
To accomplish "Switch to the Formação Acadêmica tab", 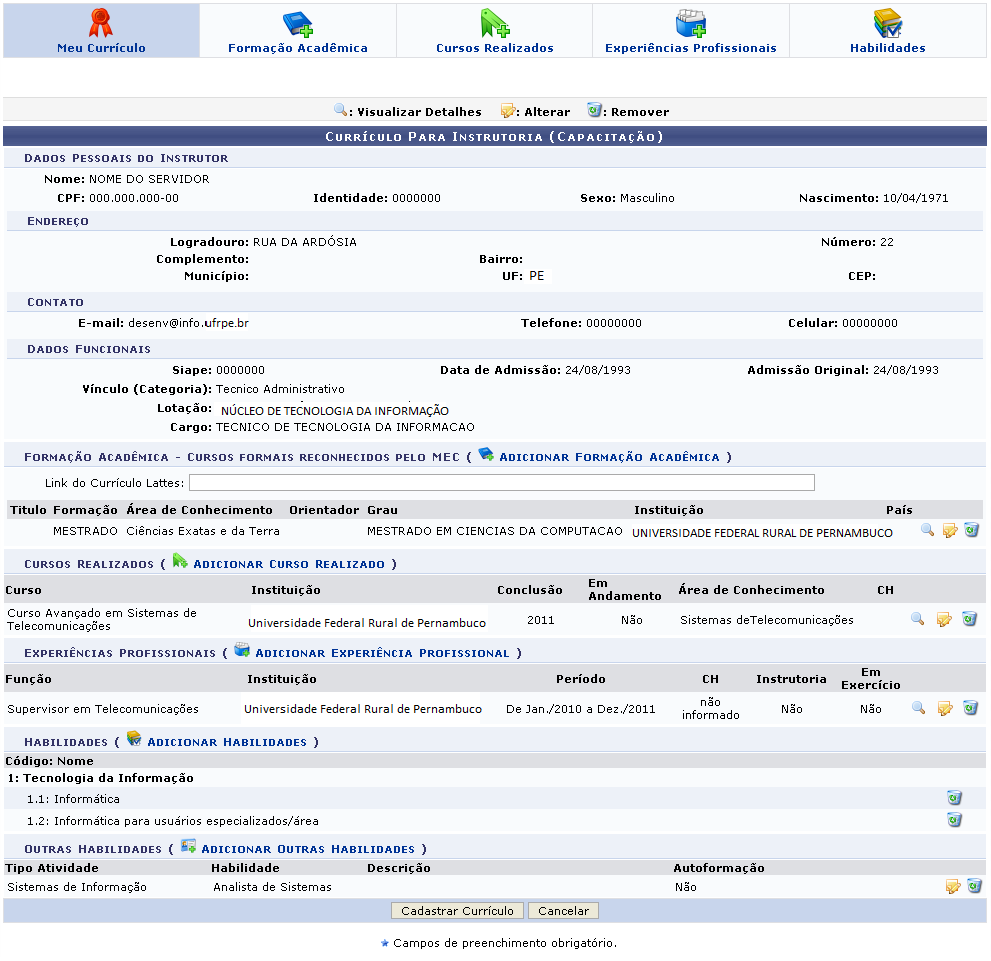I will coord(298,31).
